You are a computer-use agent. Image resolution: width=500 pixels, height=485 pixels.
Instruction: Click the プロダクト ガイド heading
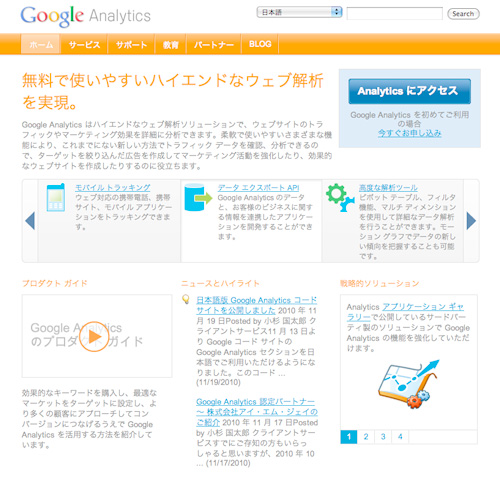click(55, 283)
